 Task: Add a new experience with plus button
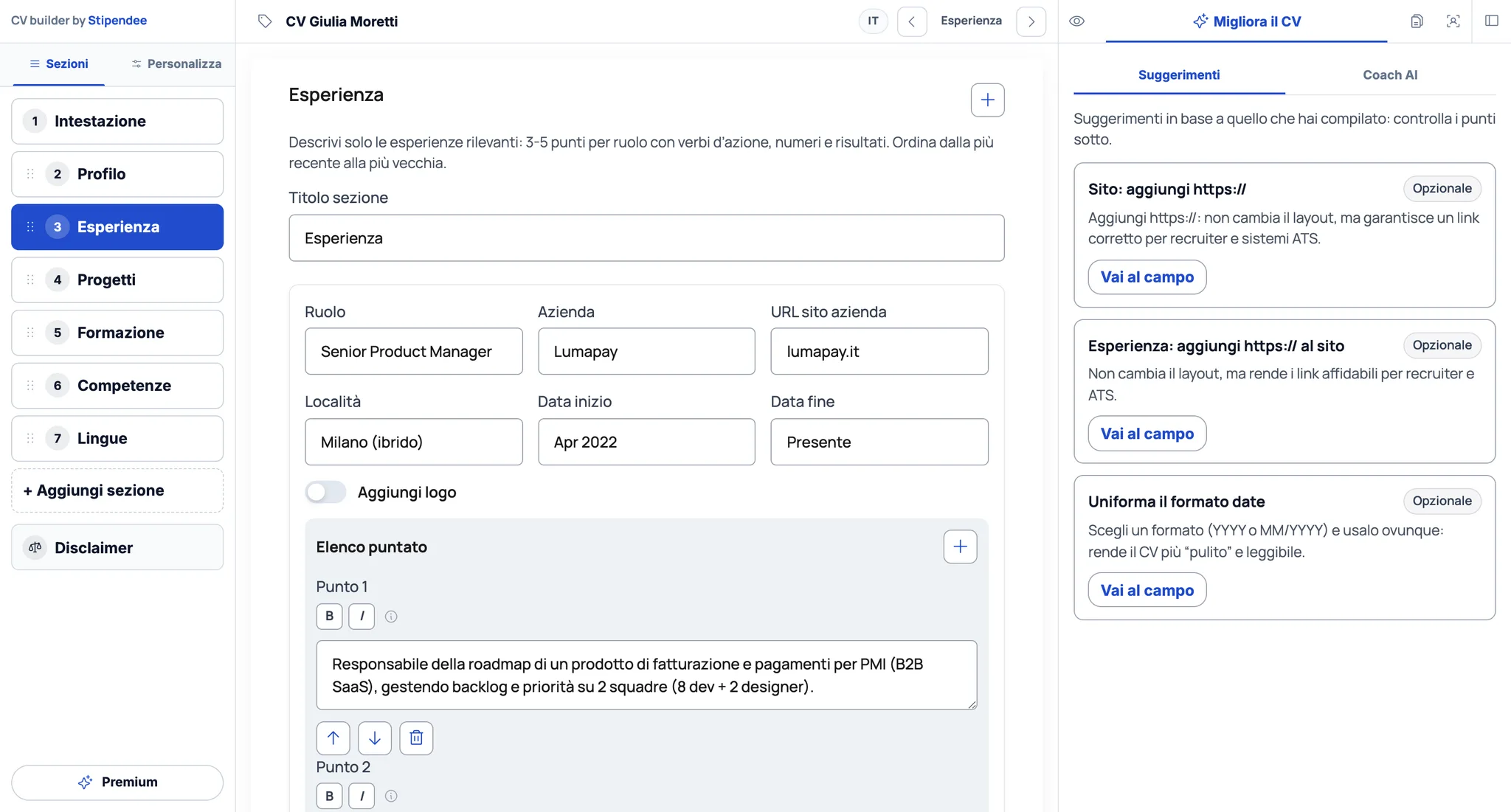(x=987, y=100)
